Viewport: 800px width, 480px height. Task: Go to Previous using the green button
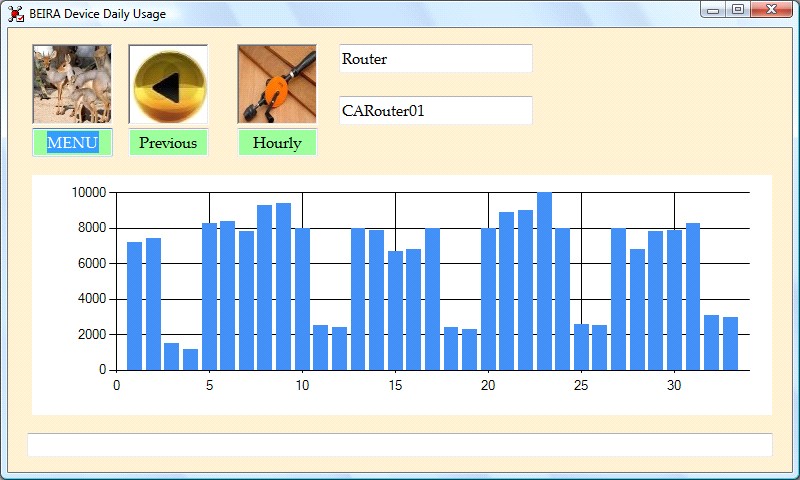pyautogui.click(x=168, y=143)
